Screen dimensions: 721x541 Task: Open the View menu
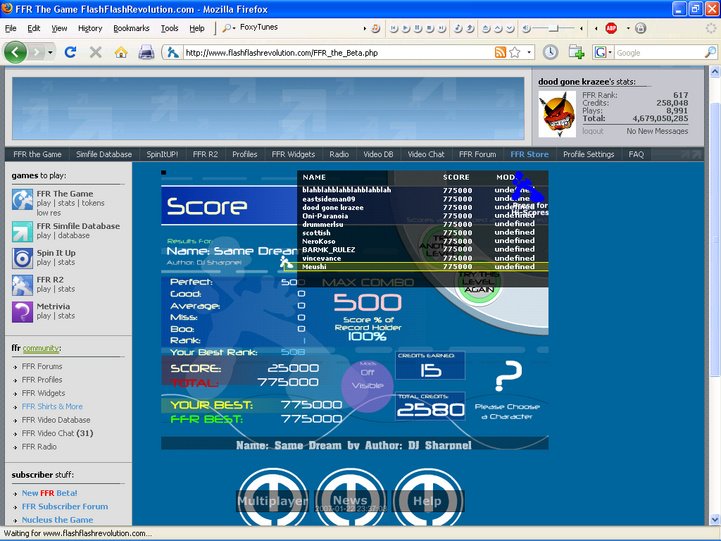(59, 28)
